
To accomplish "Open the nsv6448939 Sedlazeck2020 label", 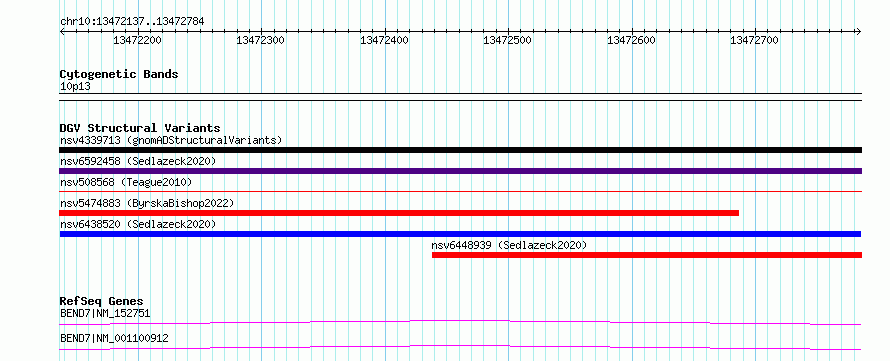I will pyautogui.click(x=509, y=245).
